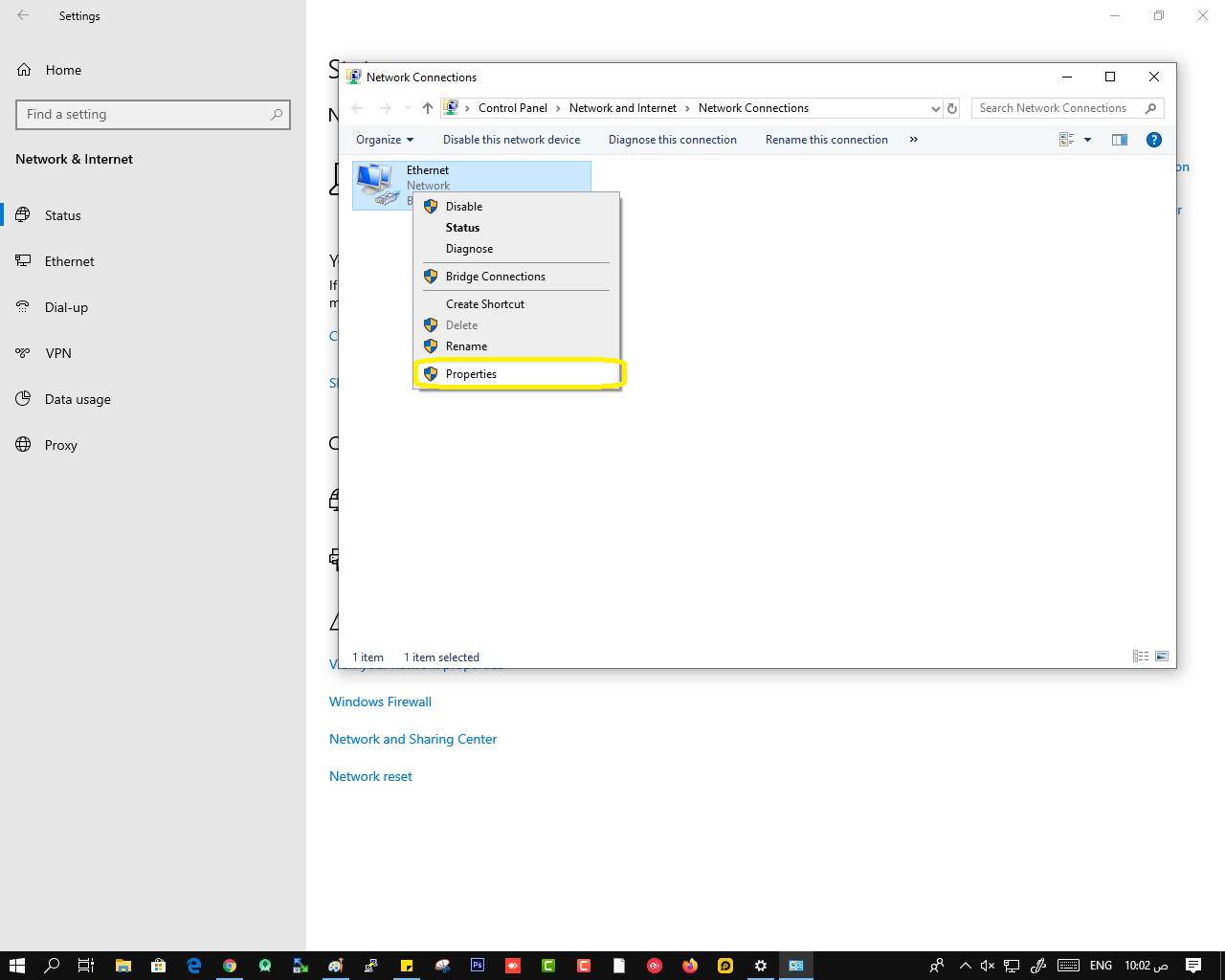Open File Explorer from taskbar

[122, 966]
